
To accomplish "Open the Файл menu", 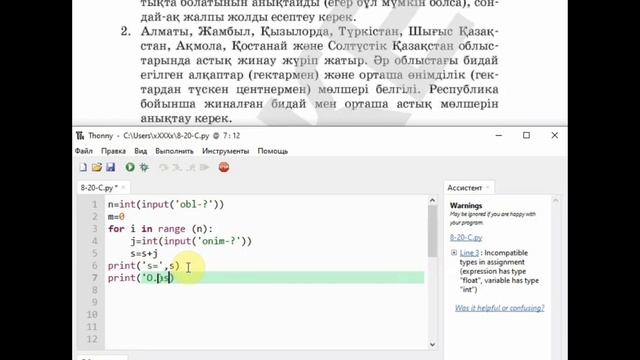I will (x=84, y=151).
